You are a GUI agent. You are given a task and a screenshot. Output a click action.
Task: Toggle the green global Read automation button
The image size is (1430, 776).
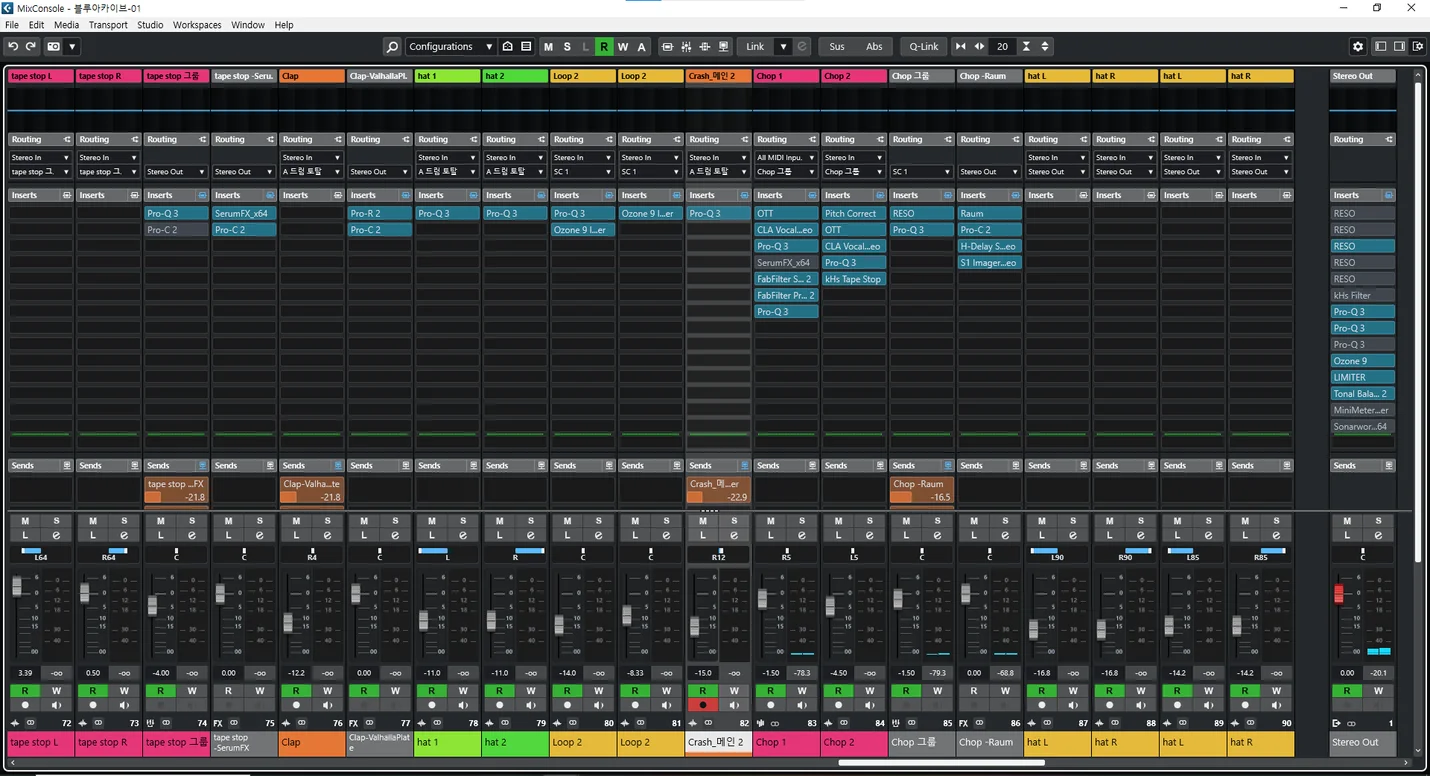coord(604,46)
